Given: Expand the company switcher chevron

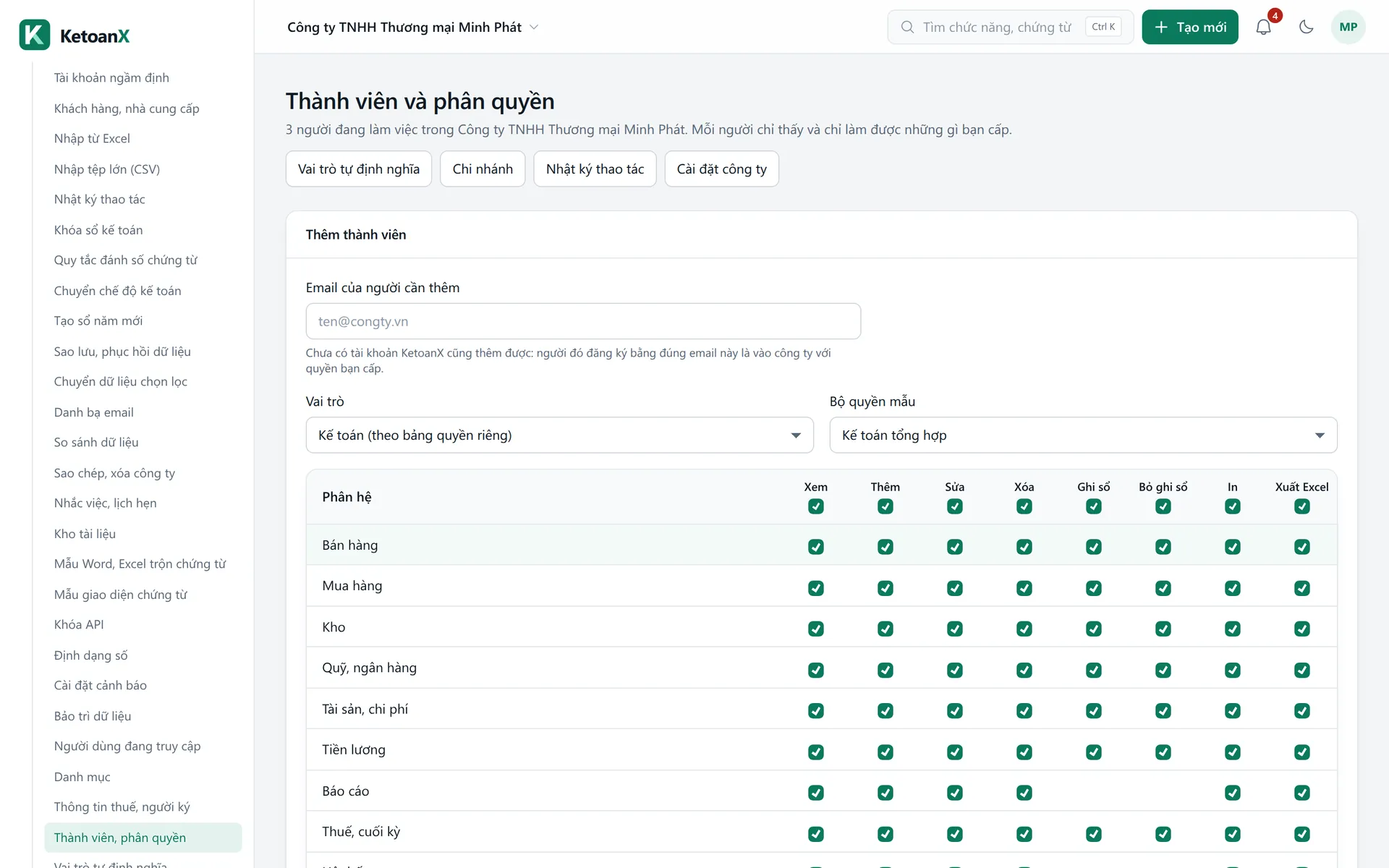Looking at the screenshot, I should [x=534, y=27].
